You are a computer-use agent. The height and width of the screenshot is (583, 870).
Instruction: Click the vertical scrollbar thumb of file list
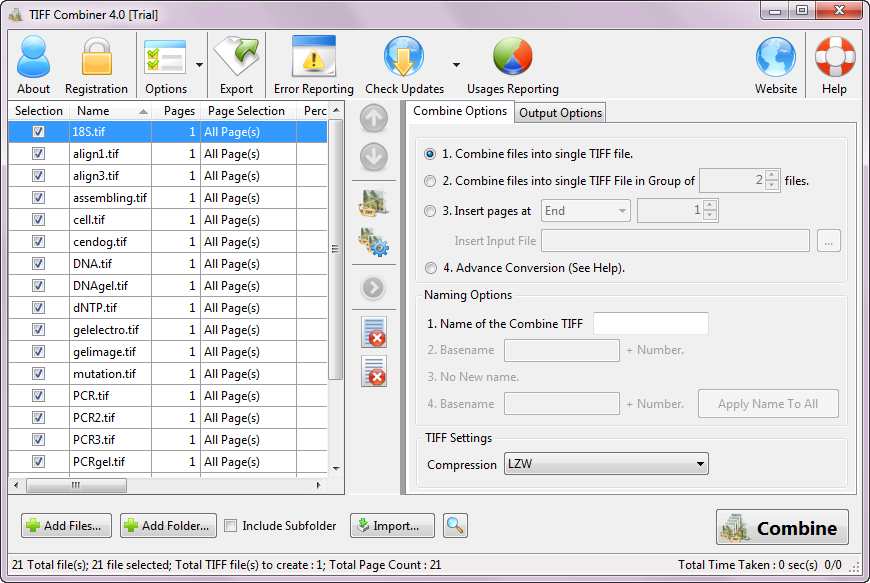336,249
